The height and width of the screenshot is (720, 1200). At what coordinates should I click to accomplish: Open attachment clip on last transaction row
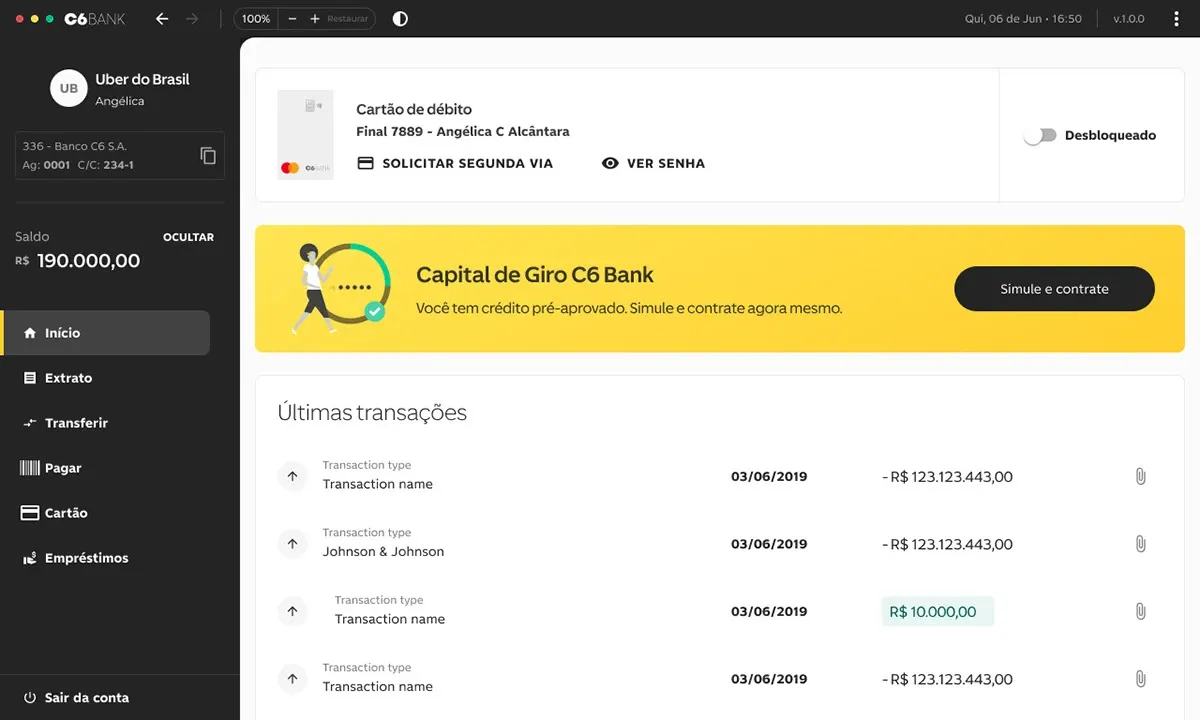click(1140, 679)
